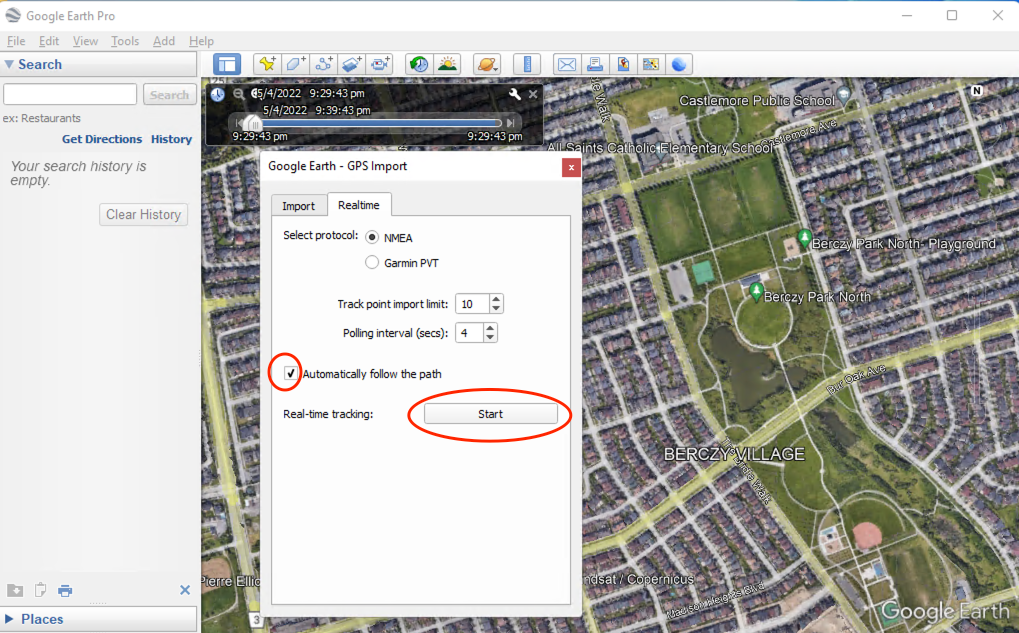The image size is (1019, 633).
Task: Select the NMEA protocol radio button
Action: (x=373, y=238)
